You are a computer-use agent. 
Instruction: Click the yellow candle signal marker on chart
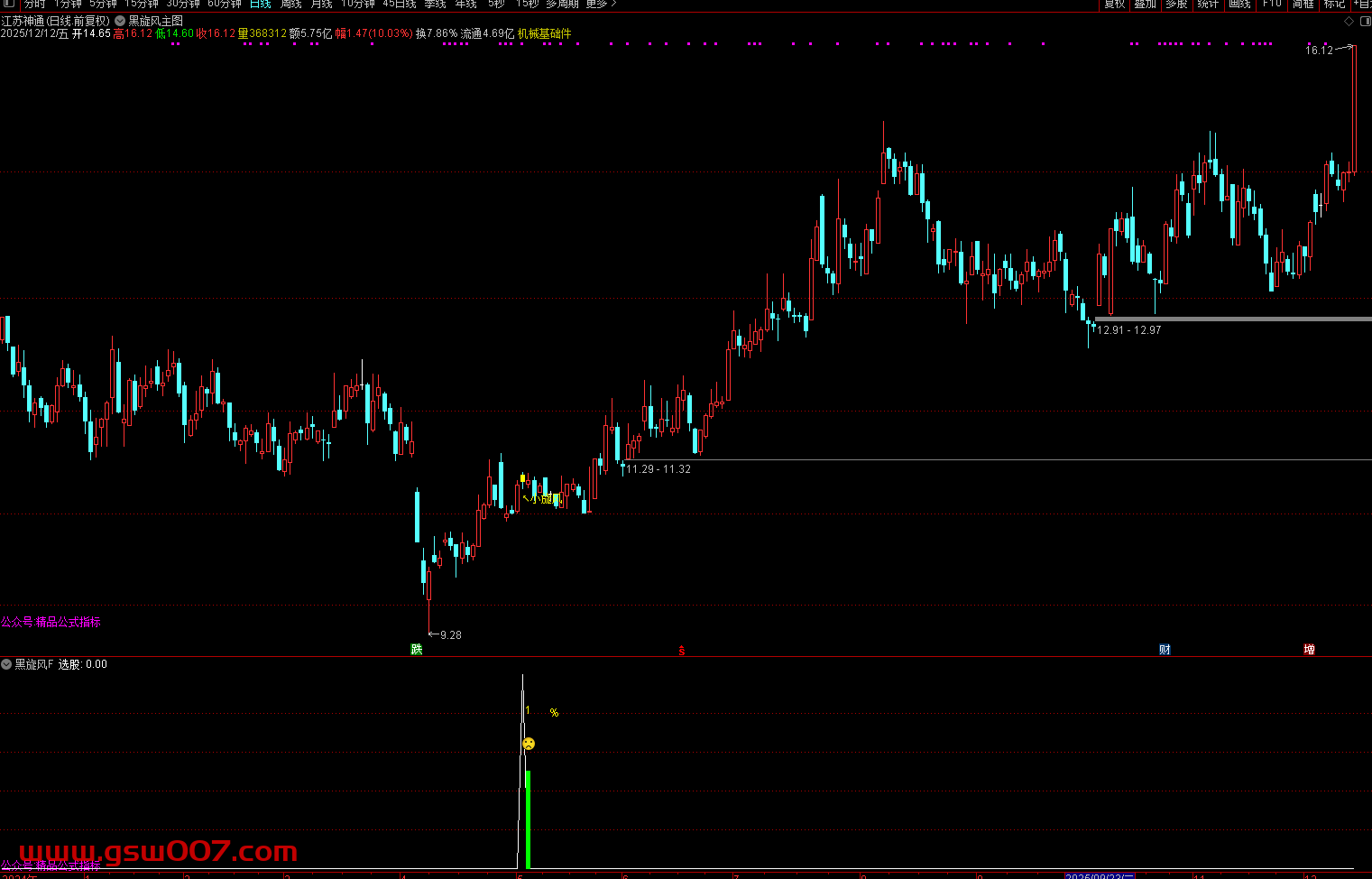(522, 478)
